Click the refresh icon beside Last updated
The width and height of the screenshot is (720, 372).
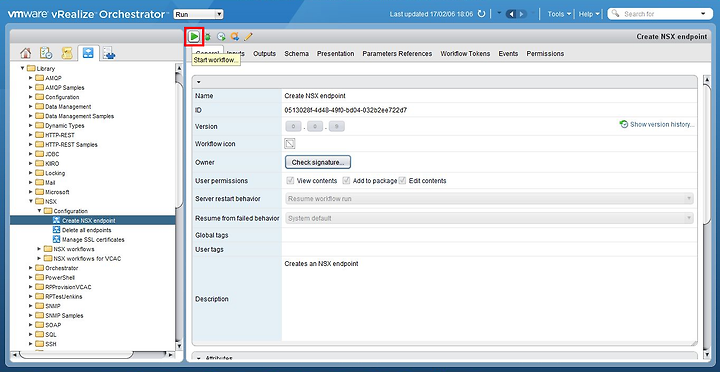coord(481,14)
